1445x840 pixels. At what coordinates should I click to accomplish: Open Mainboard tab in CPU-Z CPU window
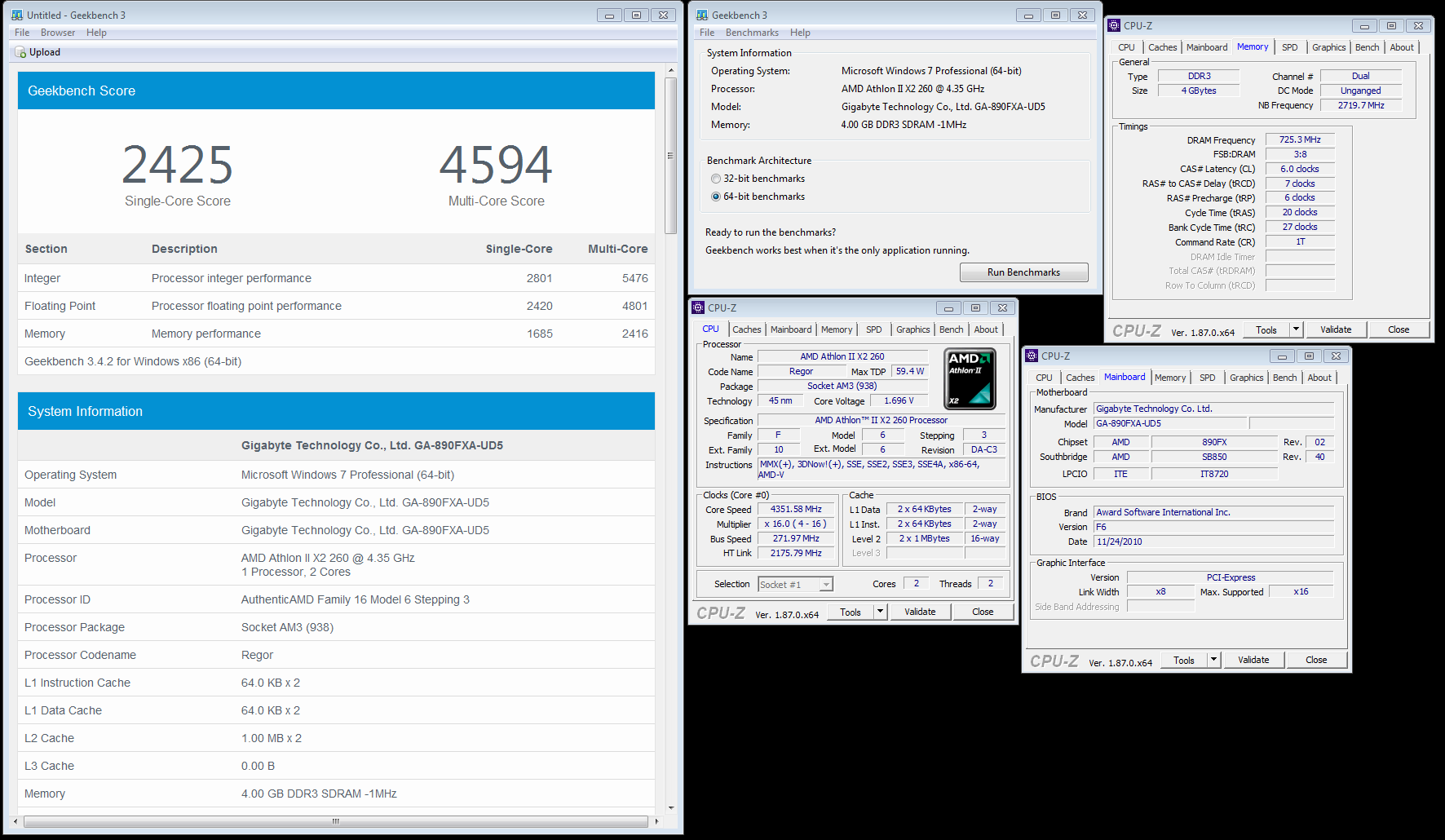790,329
